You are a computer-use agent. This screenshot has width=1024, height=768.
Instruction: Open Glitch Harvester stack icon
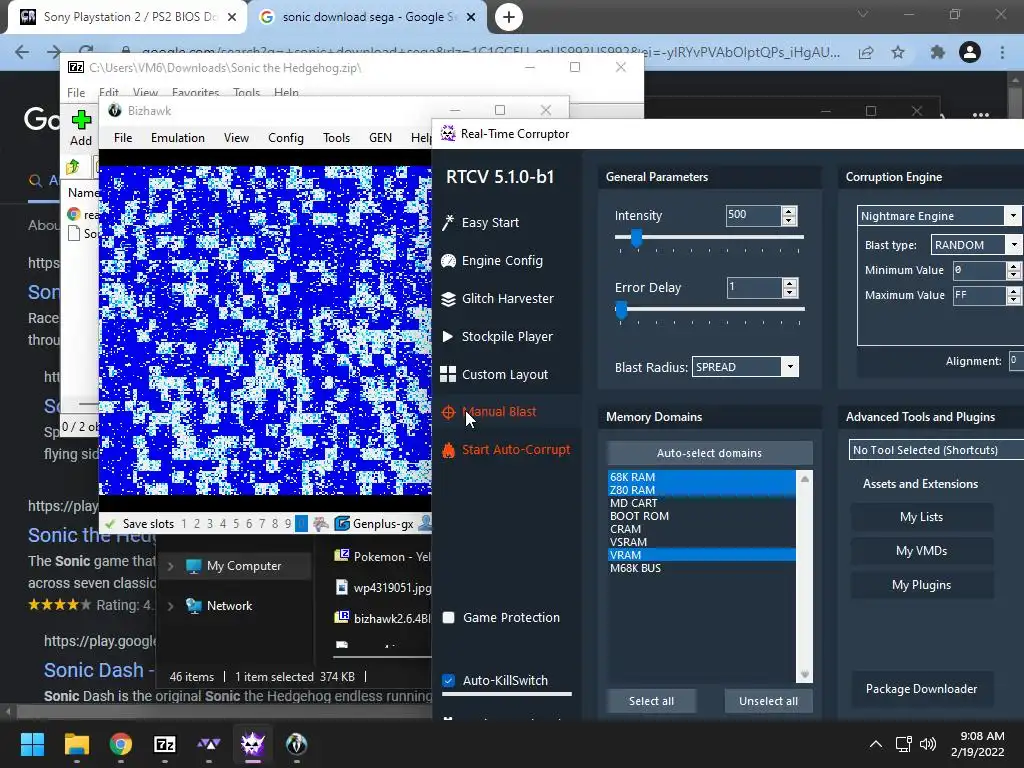[448, 298]
